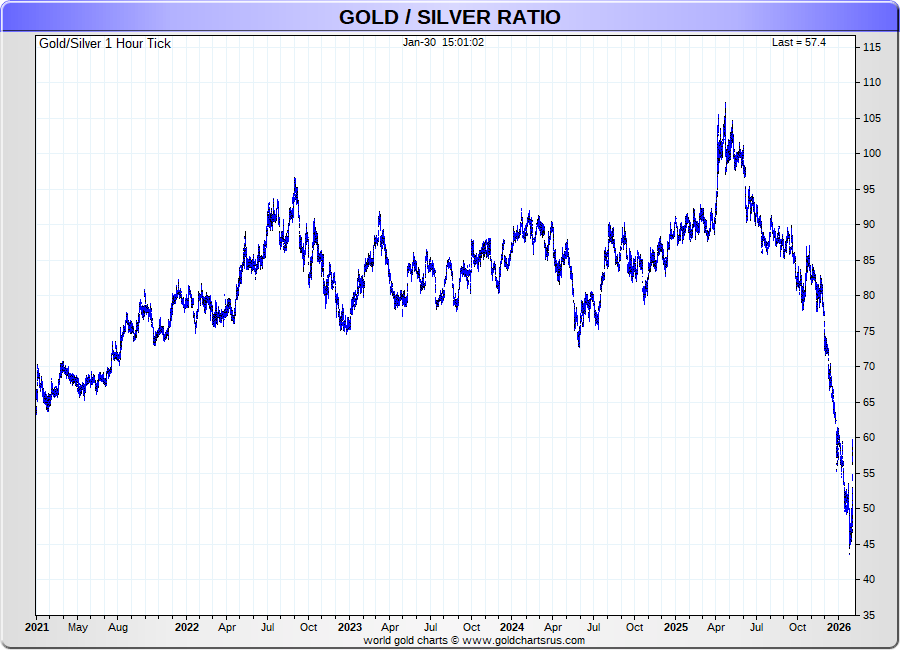Click the goldchartsrus.com copyright text

coord(474,640)
